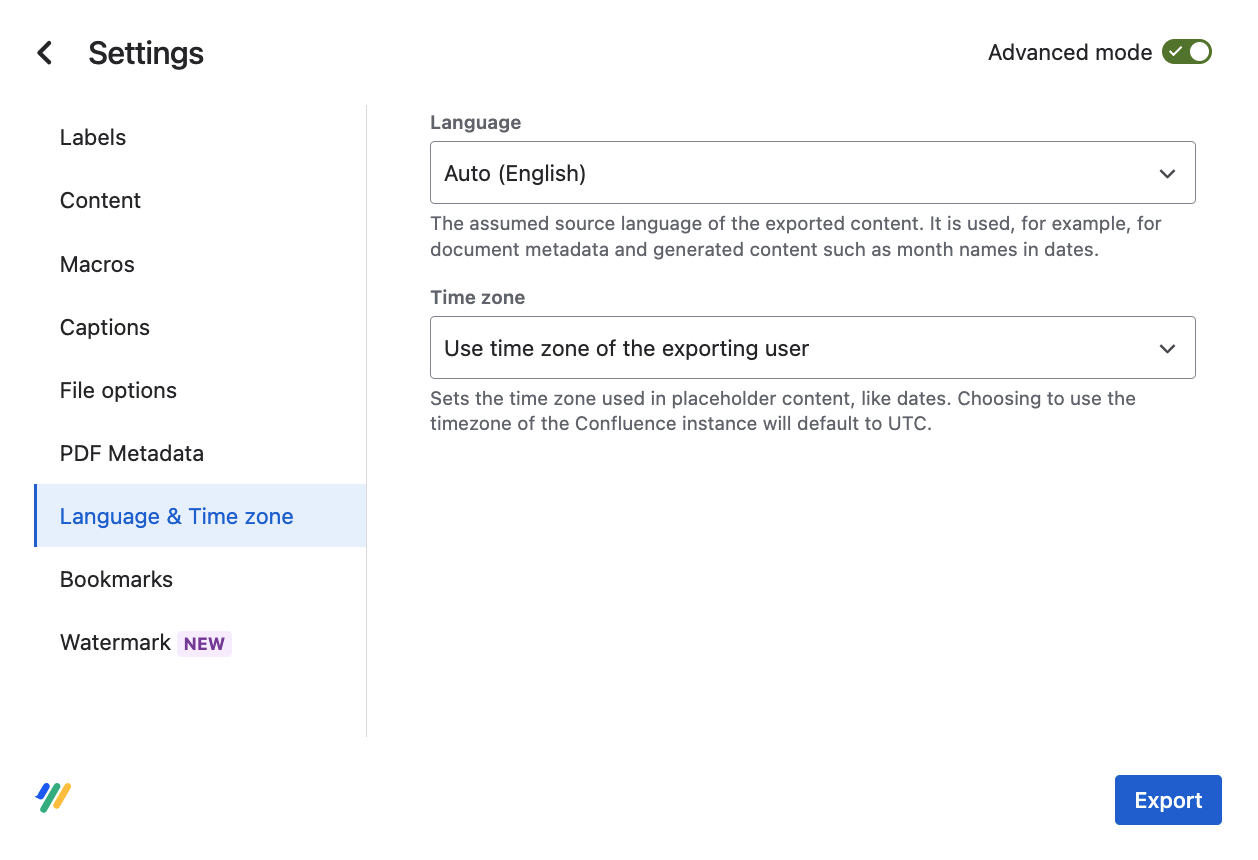Click the chevron arrow in the Time zone field
Screen dimensions: 1258x860
pos(1166,349)
